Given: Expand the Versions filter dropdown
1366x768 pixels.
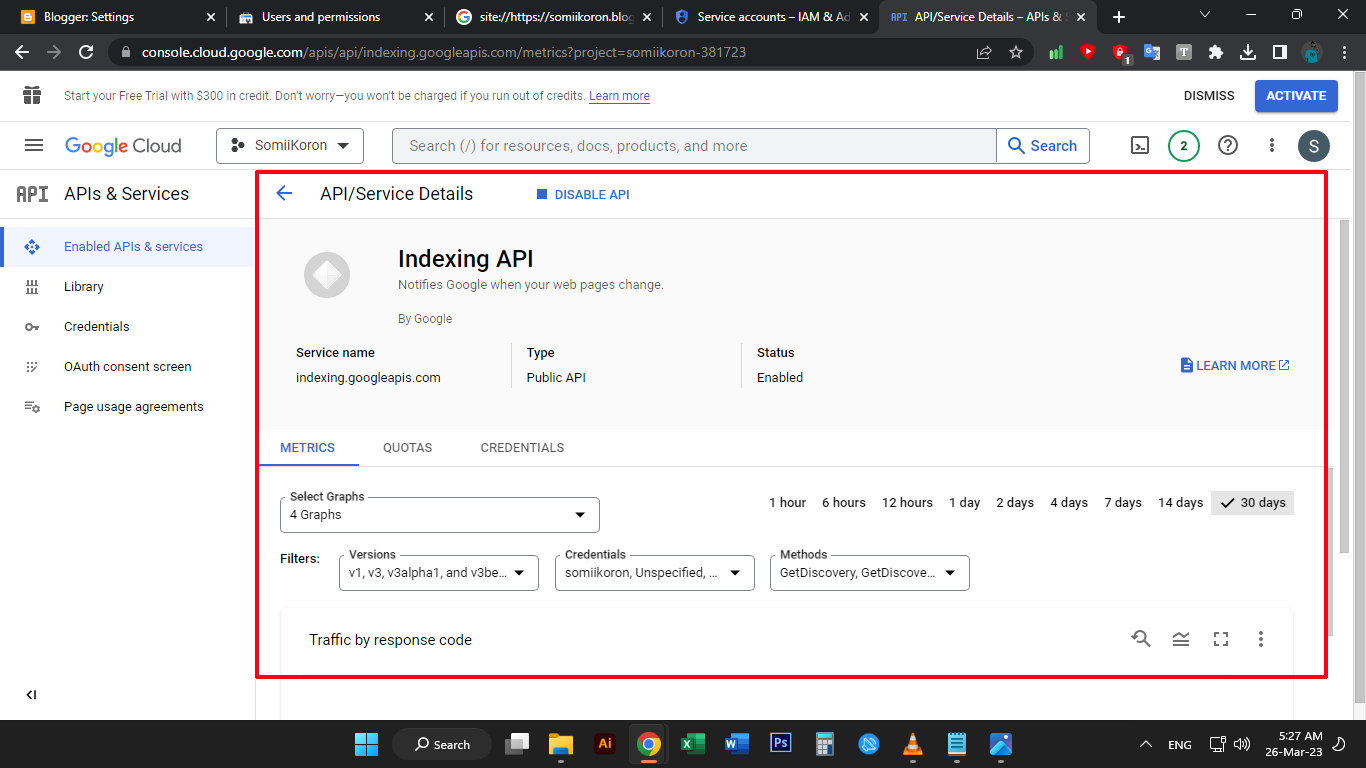Looking at the screenshot, I should [x=439, y=573].
